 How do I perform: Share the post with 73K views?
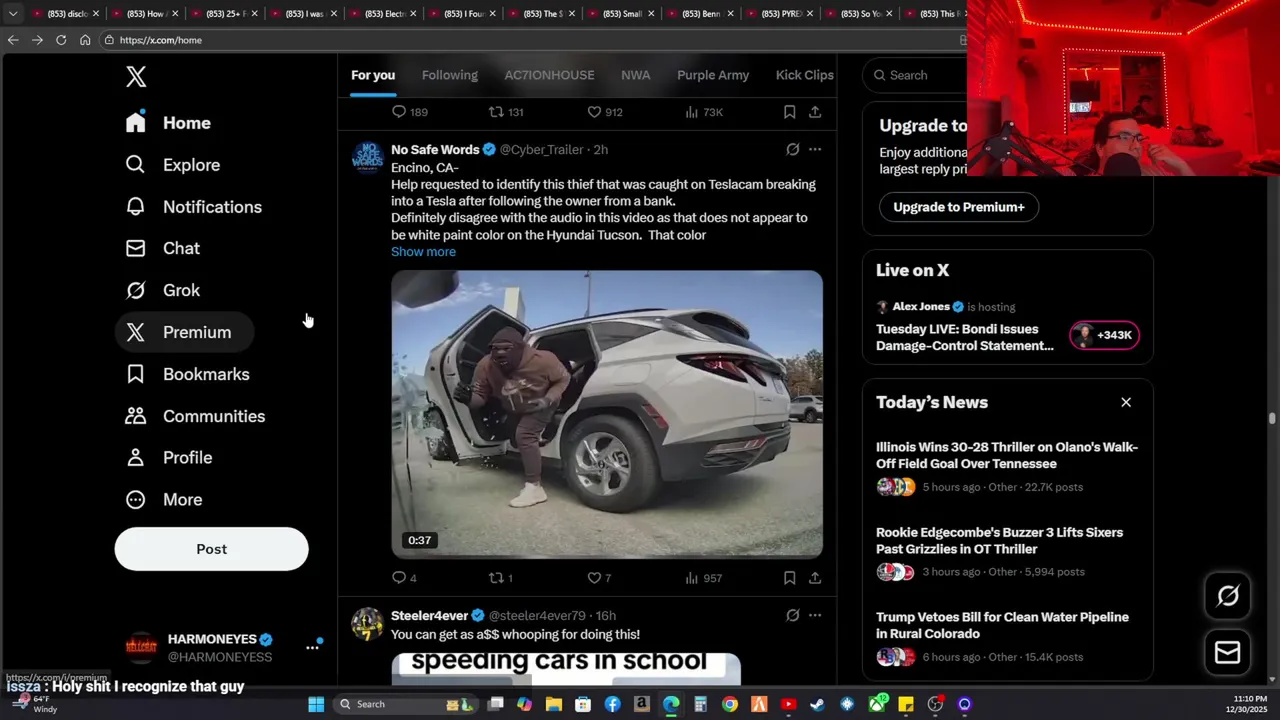pyautogui.click(x=815, y=112)
